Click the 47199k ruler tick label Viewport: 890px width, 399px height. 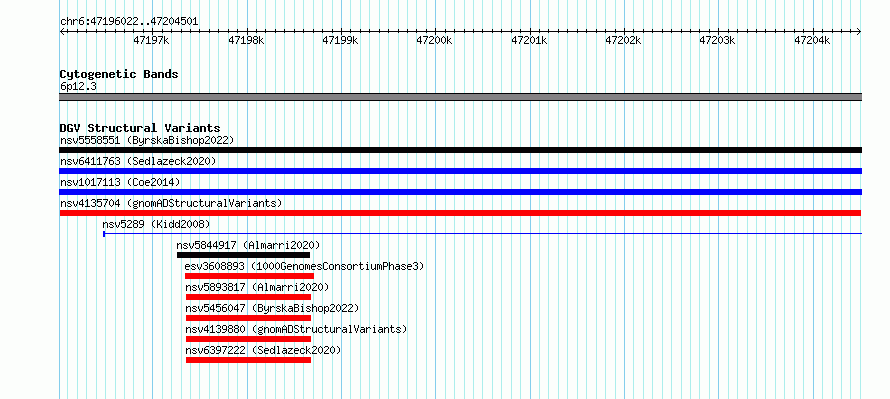coord(341,41)
